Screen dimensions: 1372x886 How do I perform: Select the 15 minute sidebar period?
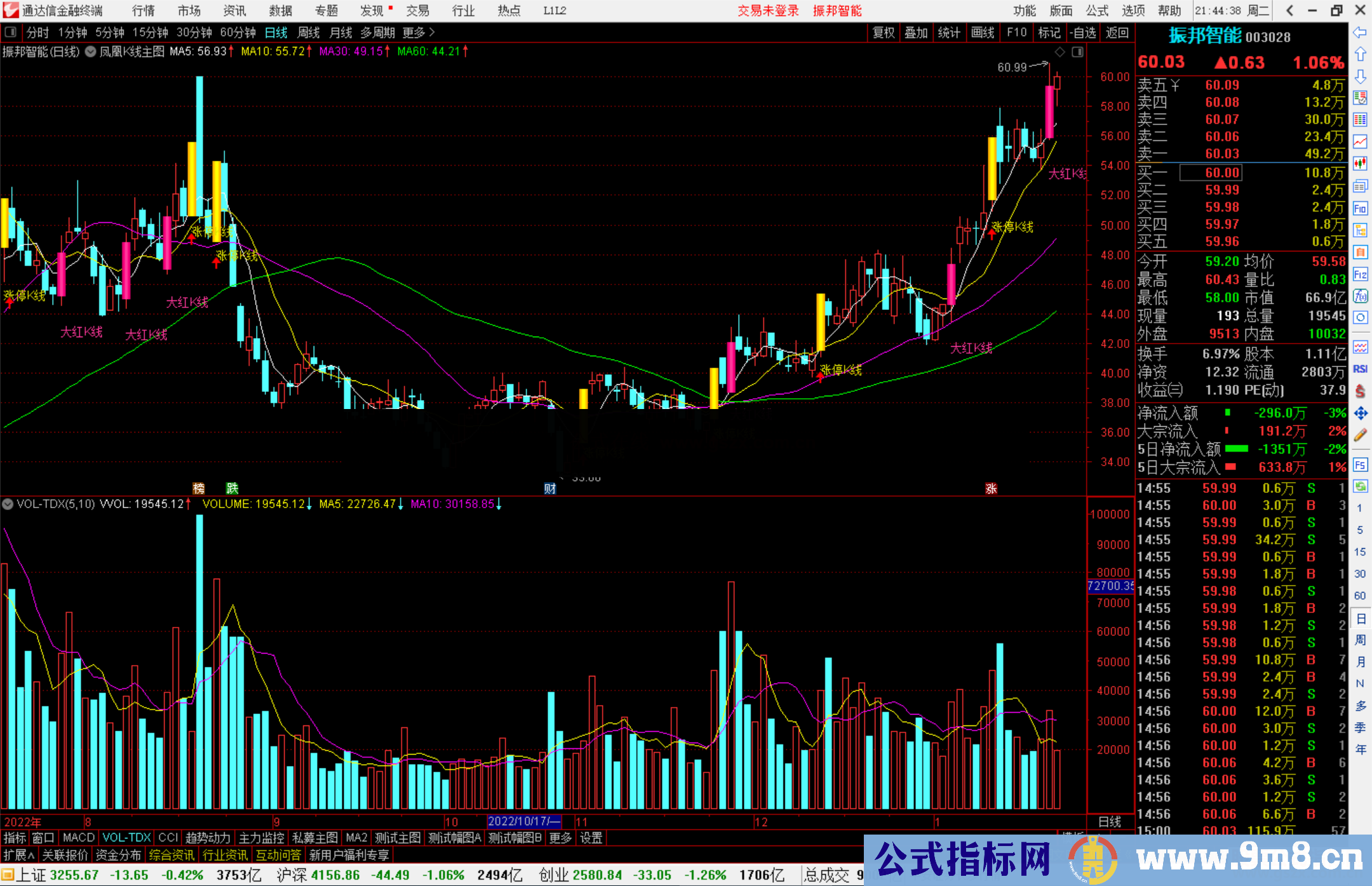[1360, 552]
